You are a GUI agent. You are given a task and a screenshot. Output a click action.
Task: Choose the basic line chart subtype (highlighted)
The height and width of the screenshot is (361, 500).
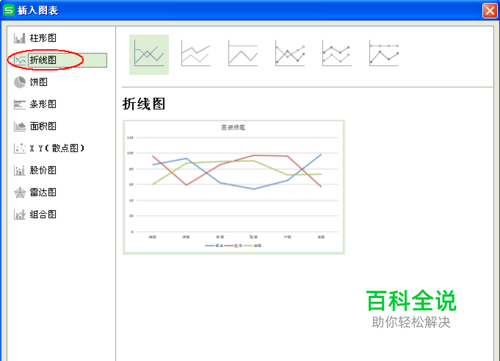(149, 54)
